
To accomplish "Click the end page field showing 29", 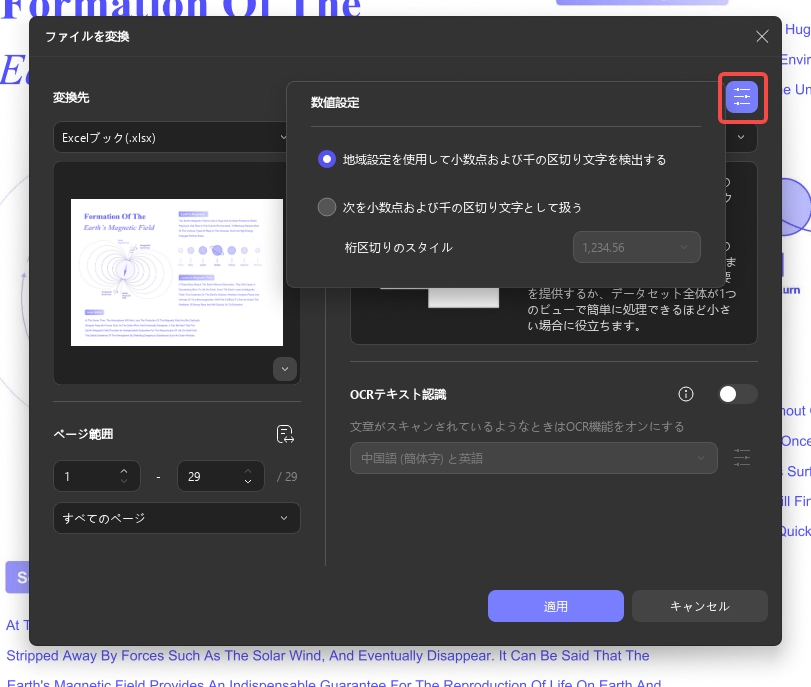I will pyautogui.click(x=221, y=476).
